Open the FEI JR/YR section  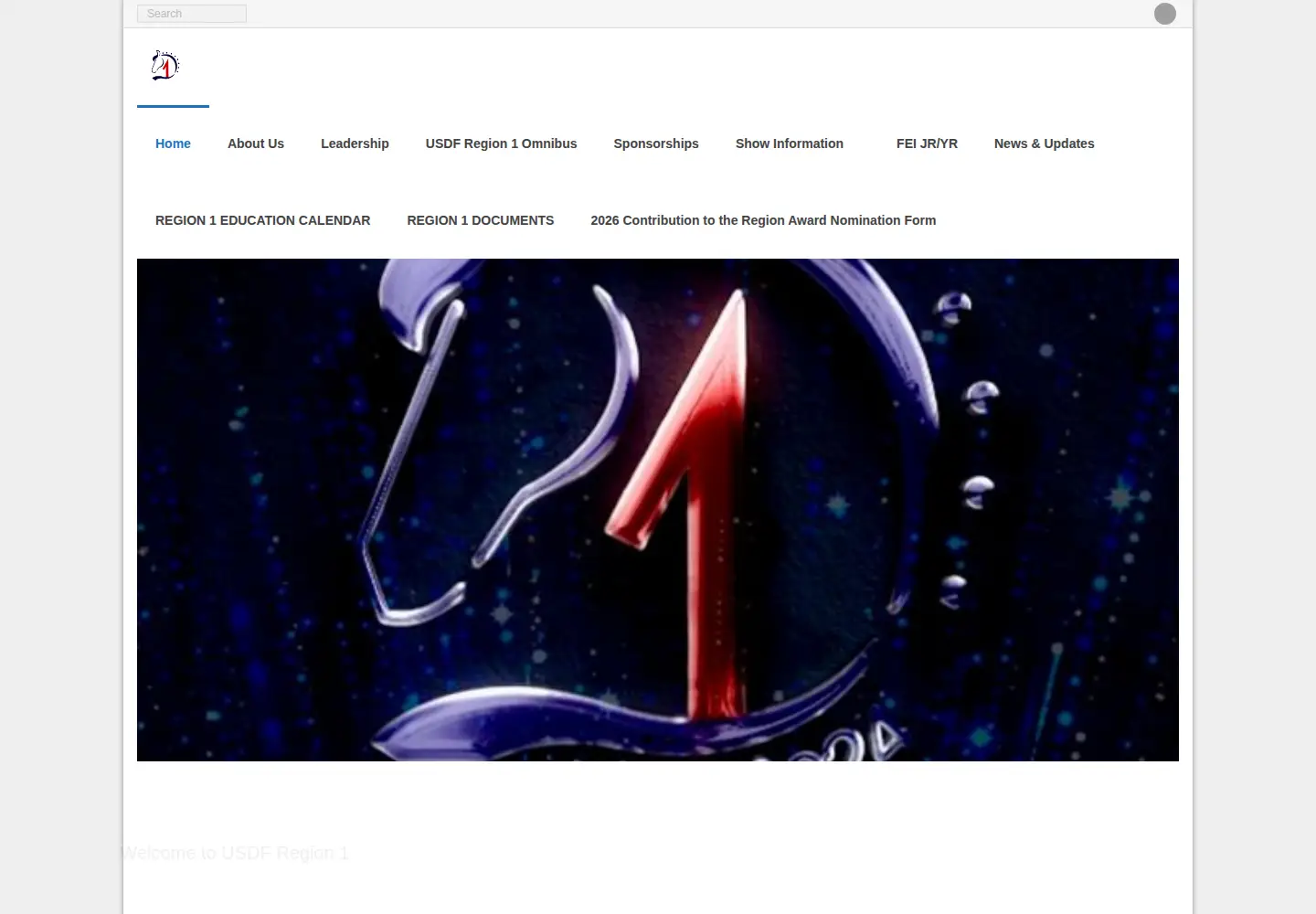click(x=927, y=143)
